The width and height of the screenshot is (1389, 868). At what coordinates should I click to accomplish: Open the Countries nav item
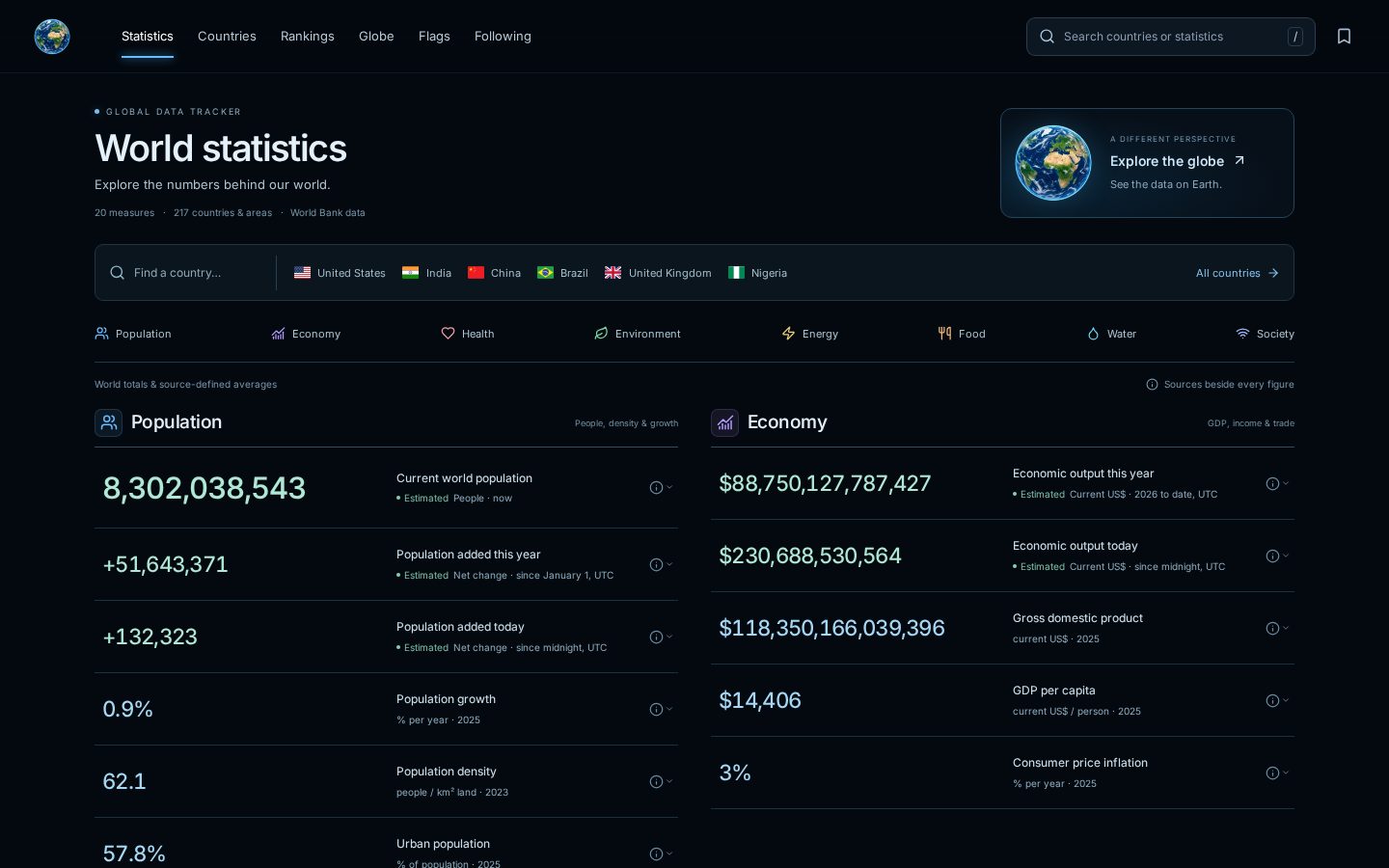227,37
